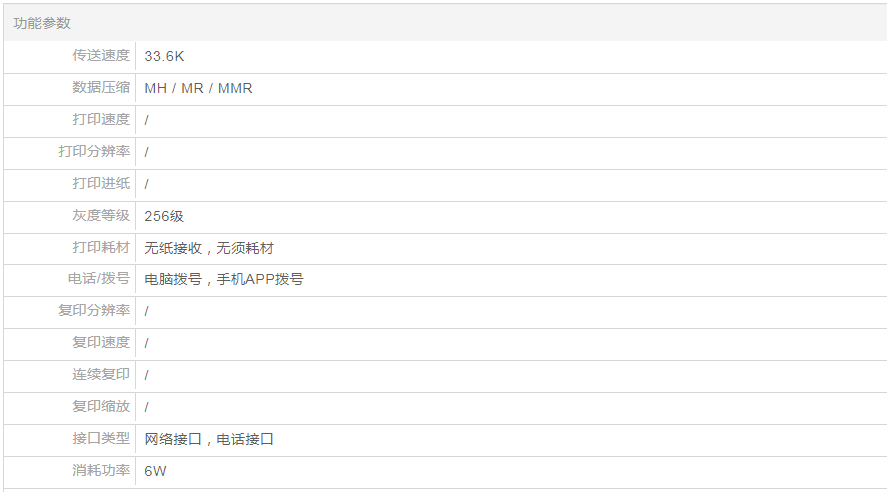Click the 打印速度 row label
The width and height of the screenshot is (890, 492).
(x=100, y=120)
